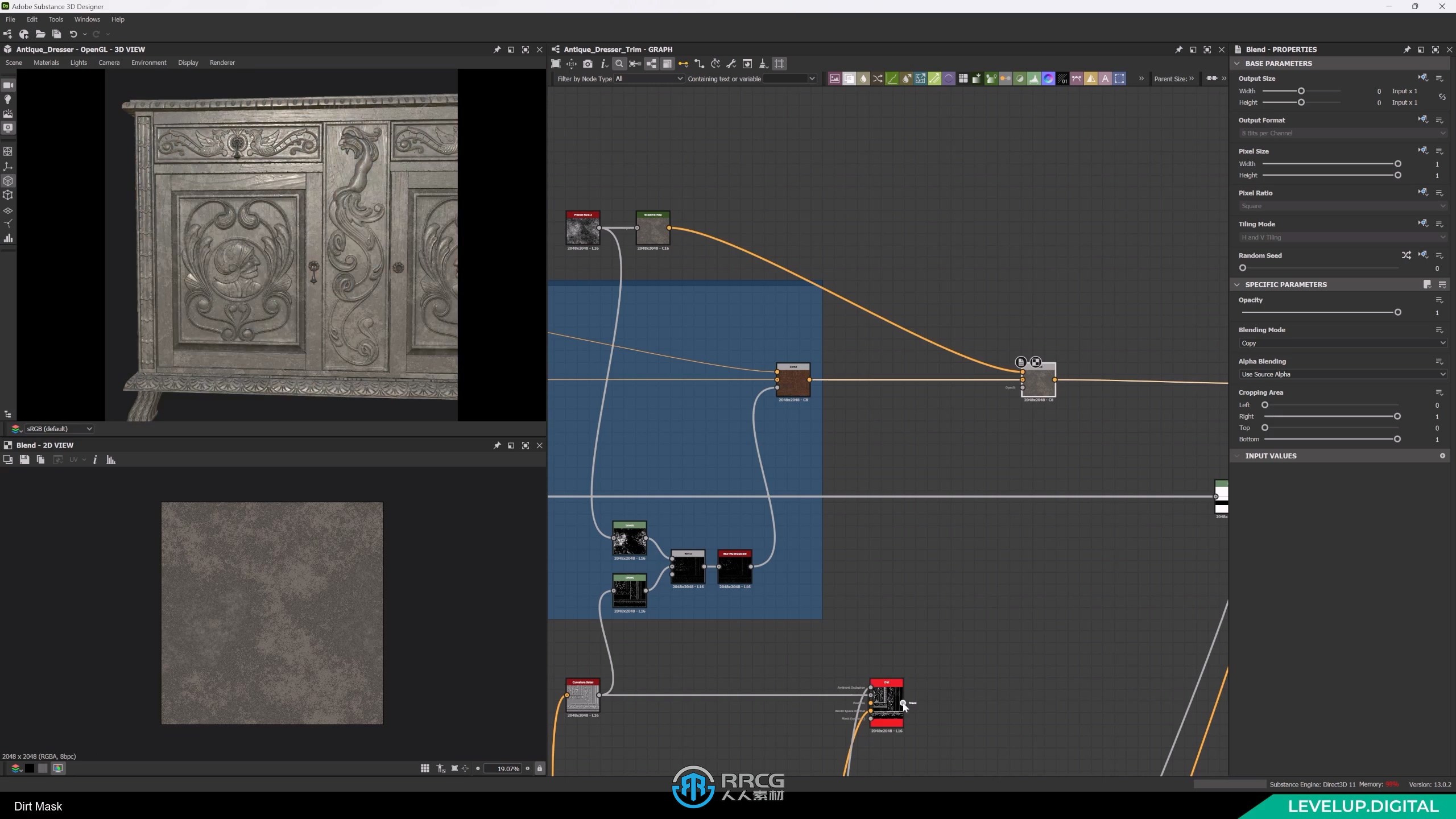This screenshot has height=819, width=1456.
Task: Click the Opacity slider handle
Action: (x=1397, y=312)
